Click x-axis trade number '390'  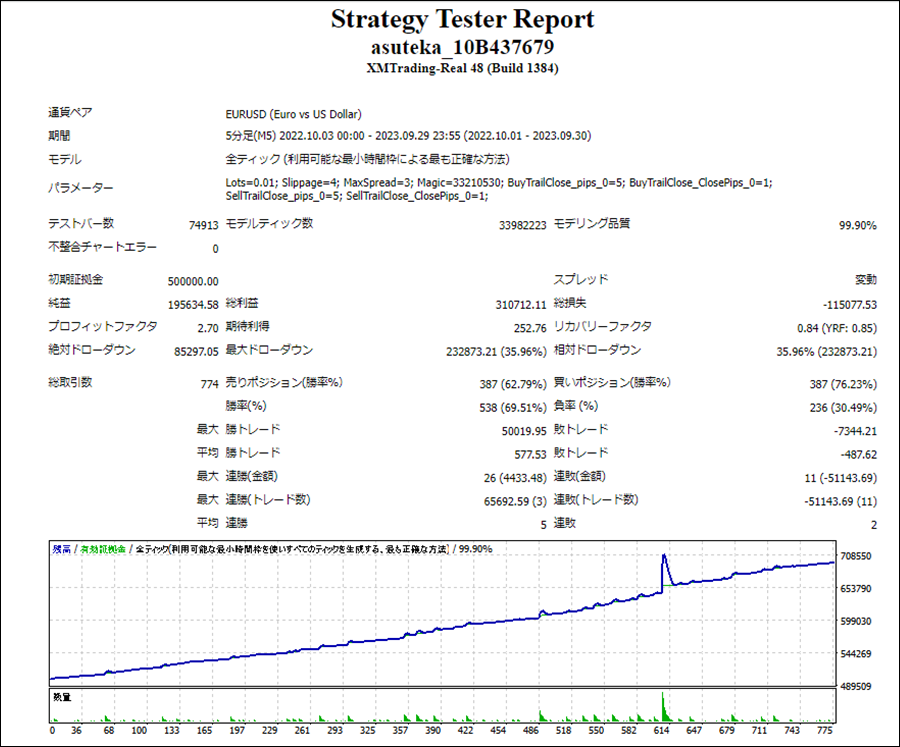433,731
